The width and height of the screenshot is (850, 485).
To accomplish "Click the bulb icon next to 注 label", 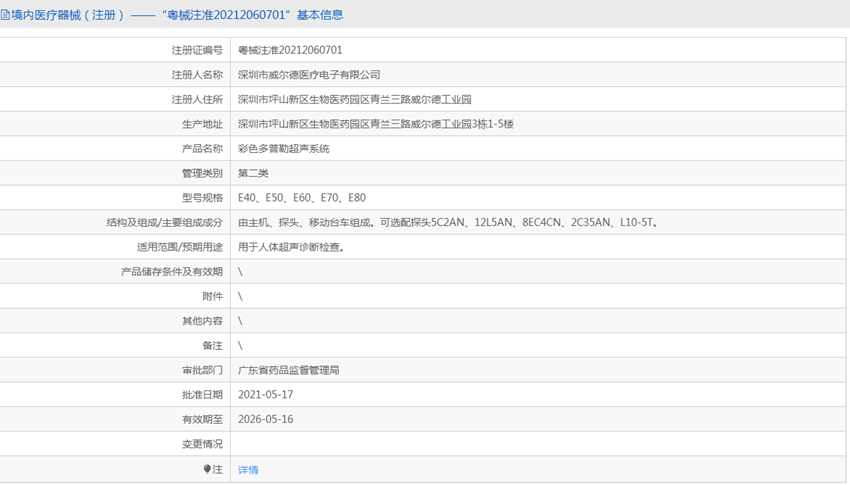I will [x=207, y=469].
